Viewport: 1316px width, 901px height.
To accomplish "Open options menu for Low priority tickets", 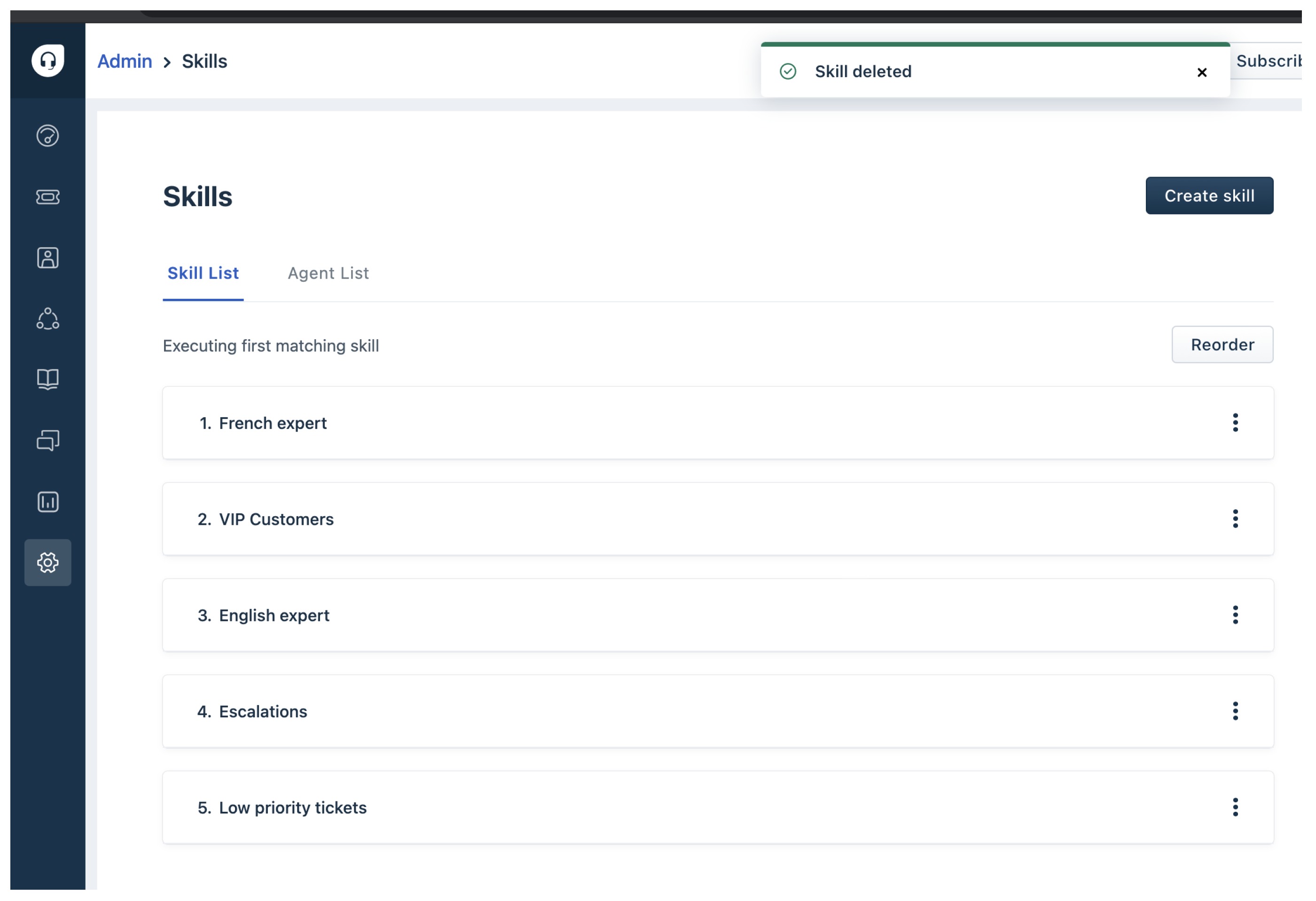I will click(1236, 808).
